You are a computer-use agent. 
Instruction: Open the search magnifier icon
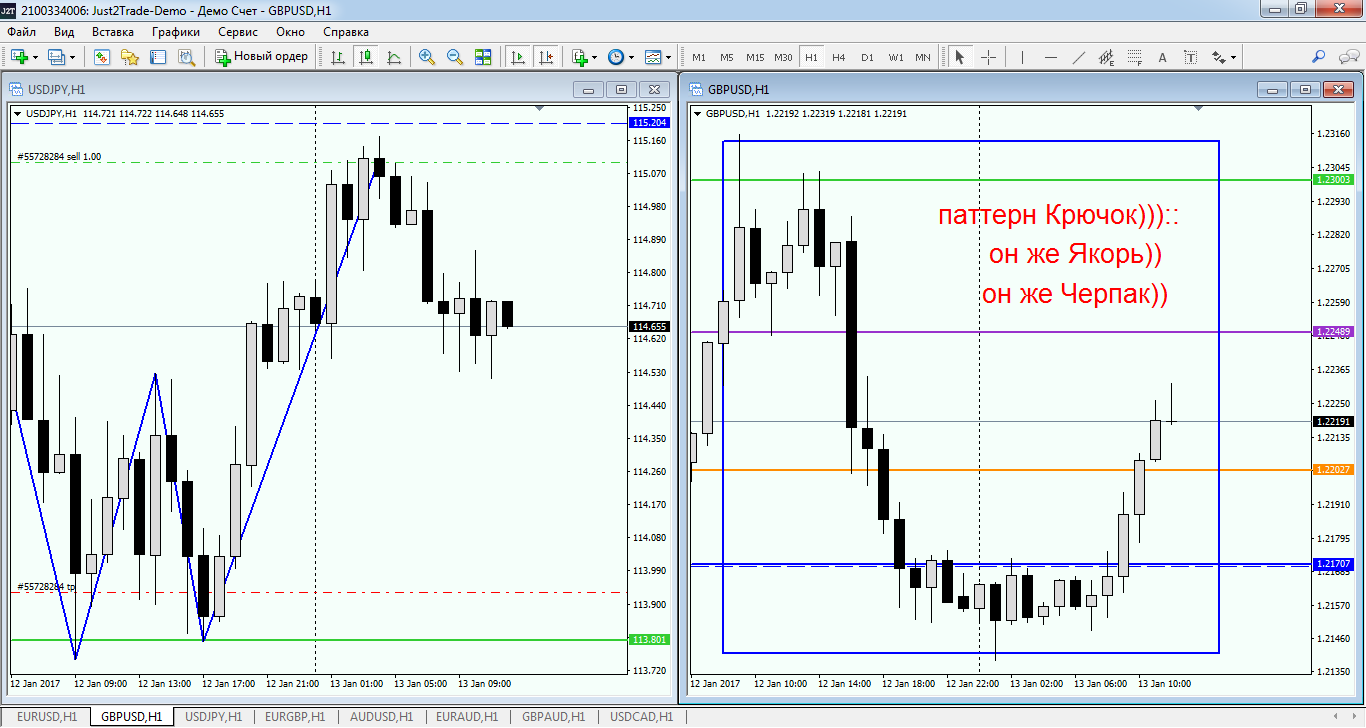pos(1319,57)
